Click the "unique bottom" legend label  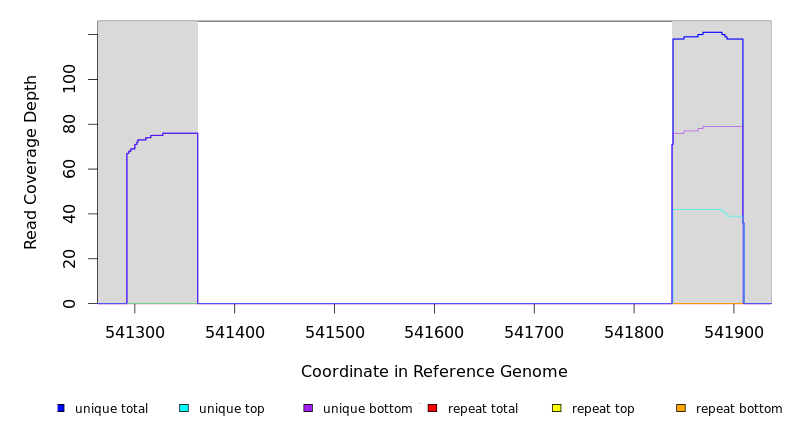point(367,409)
